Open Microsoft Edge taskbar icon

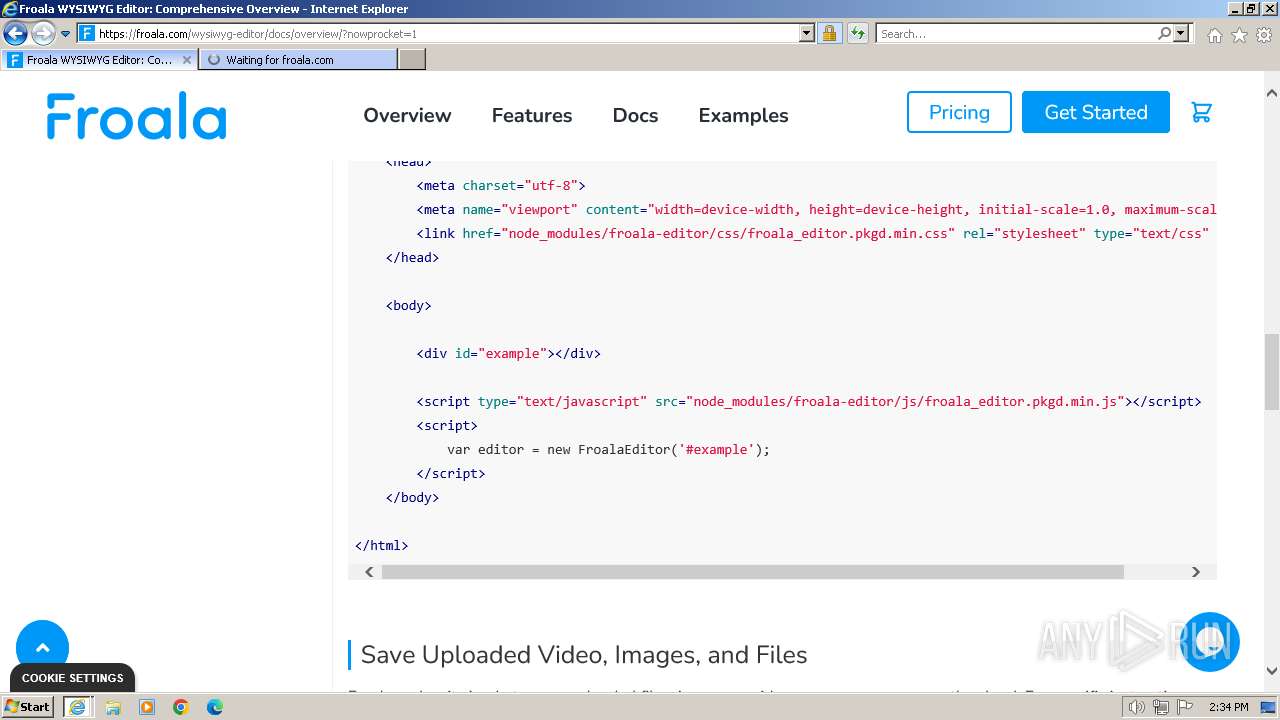click(x=215, y=707)
